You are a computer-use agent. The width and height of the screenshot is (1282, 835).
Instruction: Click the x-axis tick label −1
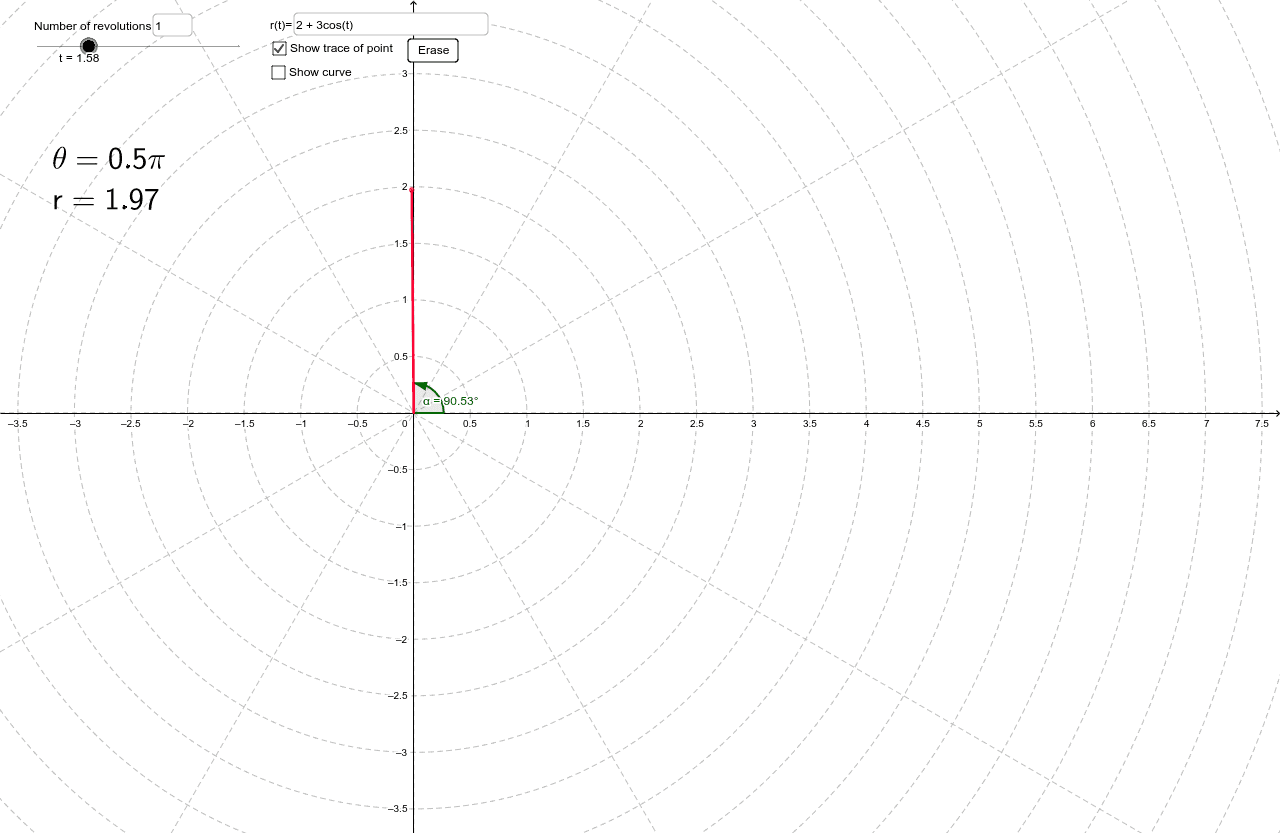click(300, 424)
